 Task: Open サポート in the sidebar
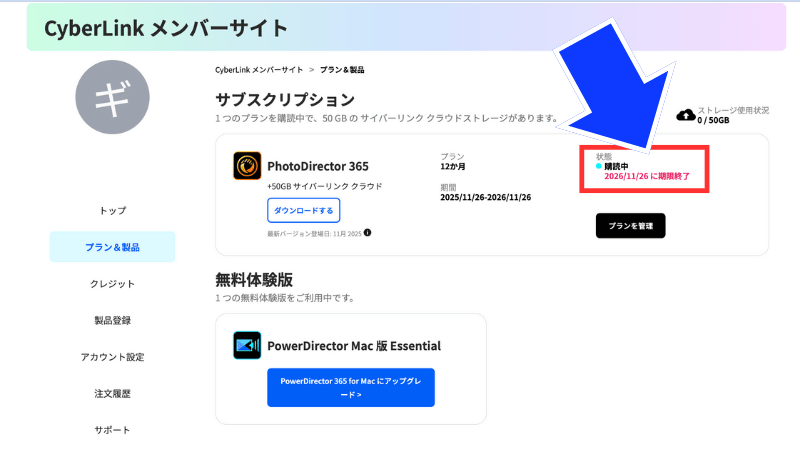(112, 430)
